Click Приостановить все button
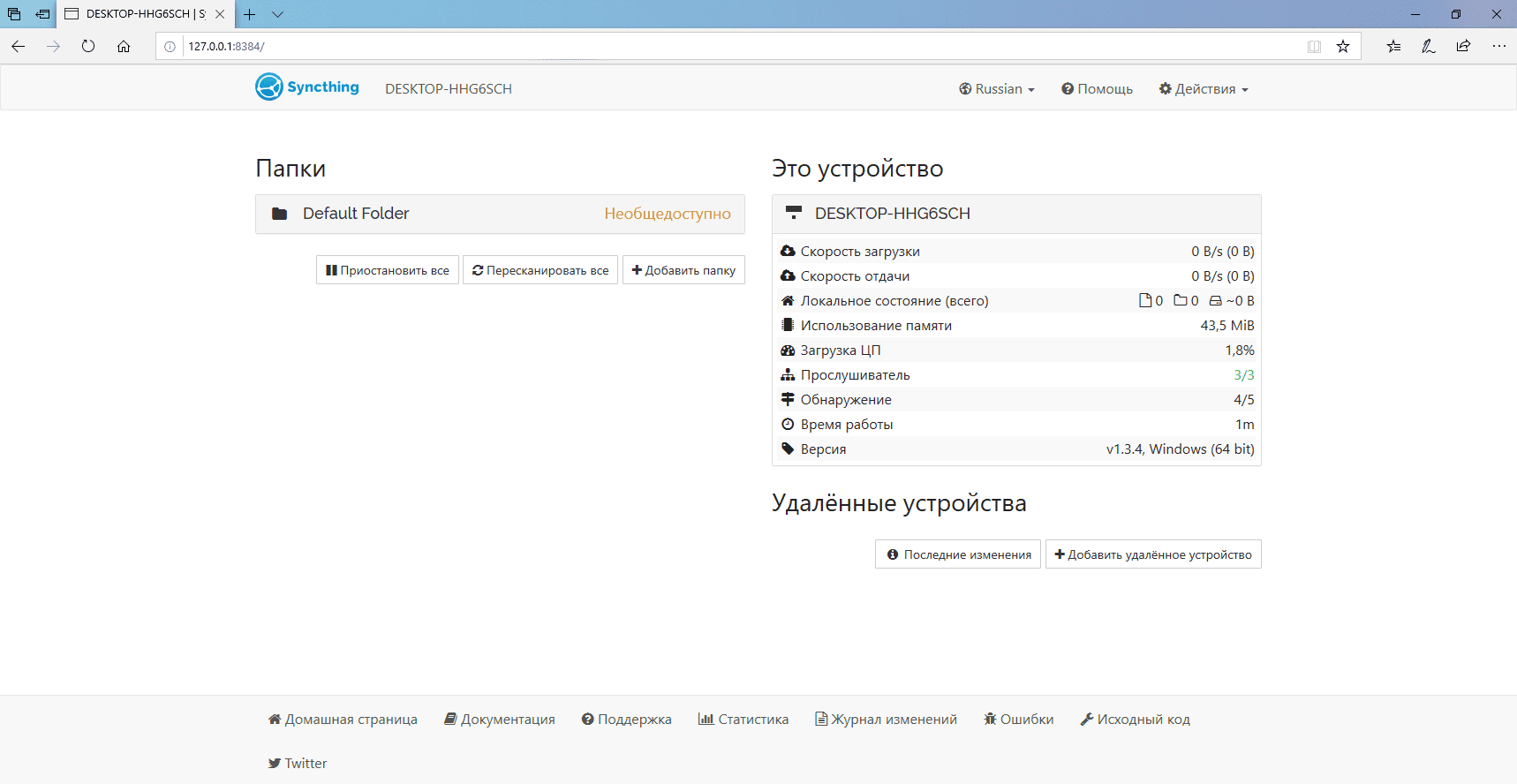The width and height of the screenshot is (1517, 784). (388, 270)
